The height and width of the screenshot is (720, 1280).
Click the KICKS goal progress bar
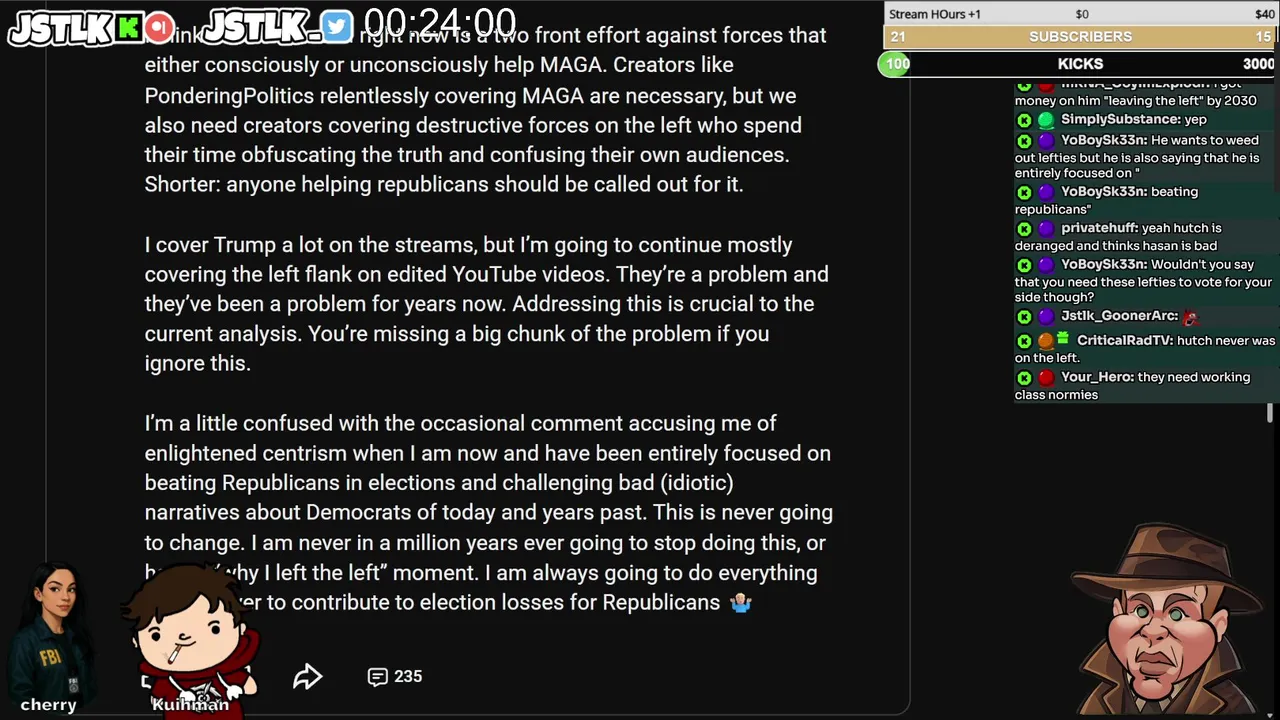pyautogui.click(x=1080, y=64)
